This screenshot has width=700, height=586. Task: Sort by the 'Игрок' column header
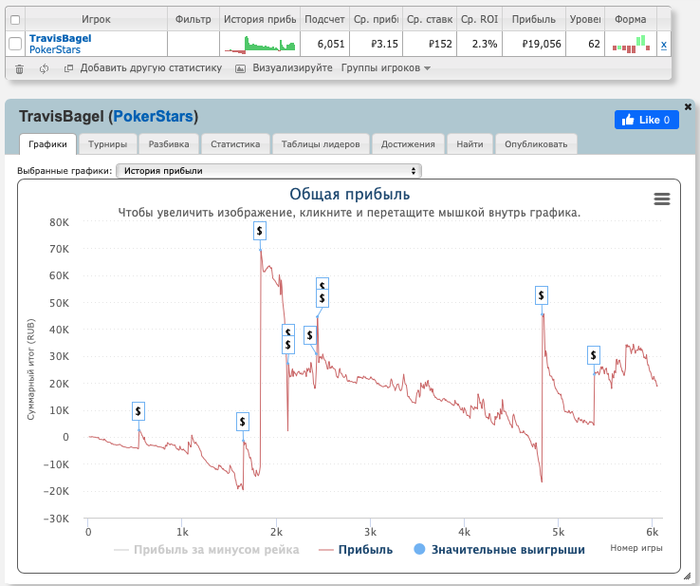[x=96, y=19]
